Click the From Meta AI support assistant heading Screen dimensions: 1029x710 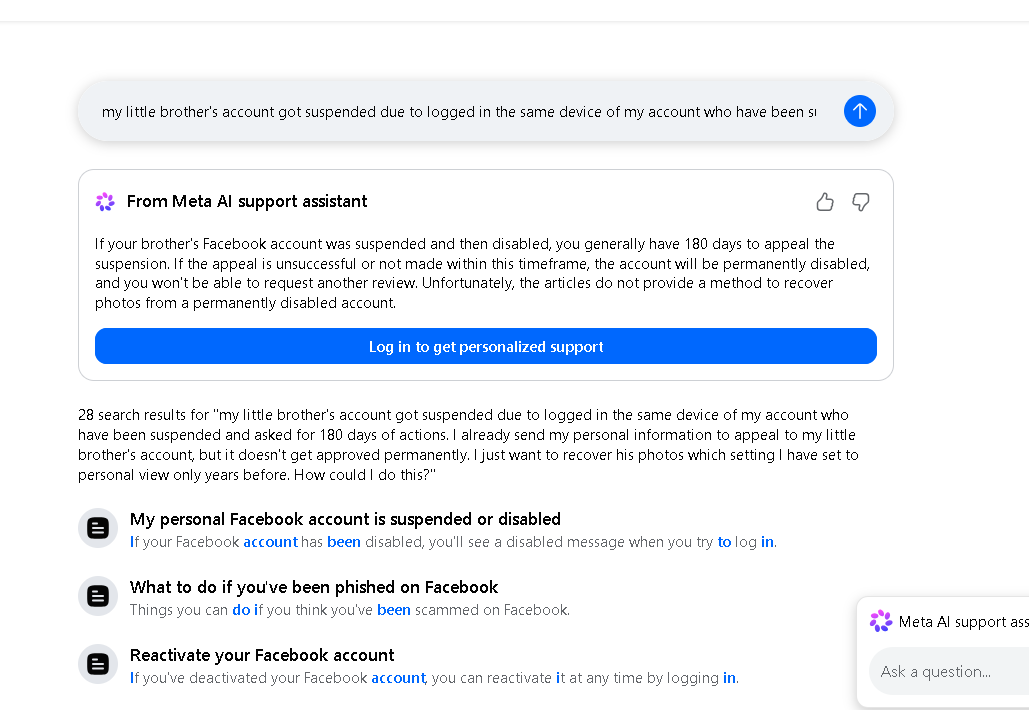point(247,201)
